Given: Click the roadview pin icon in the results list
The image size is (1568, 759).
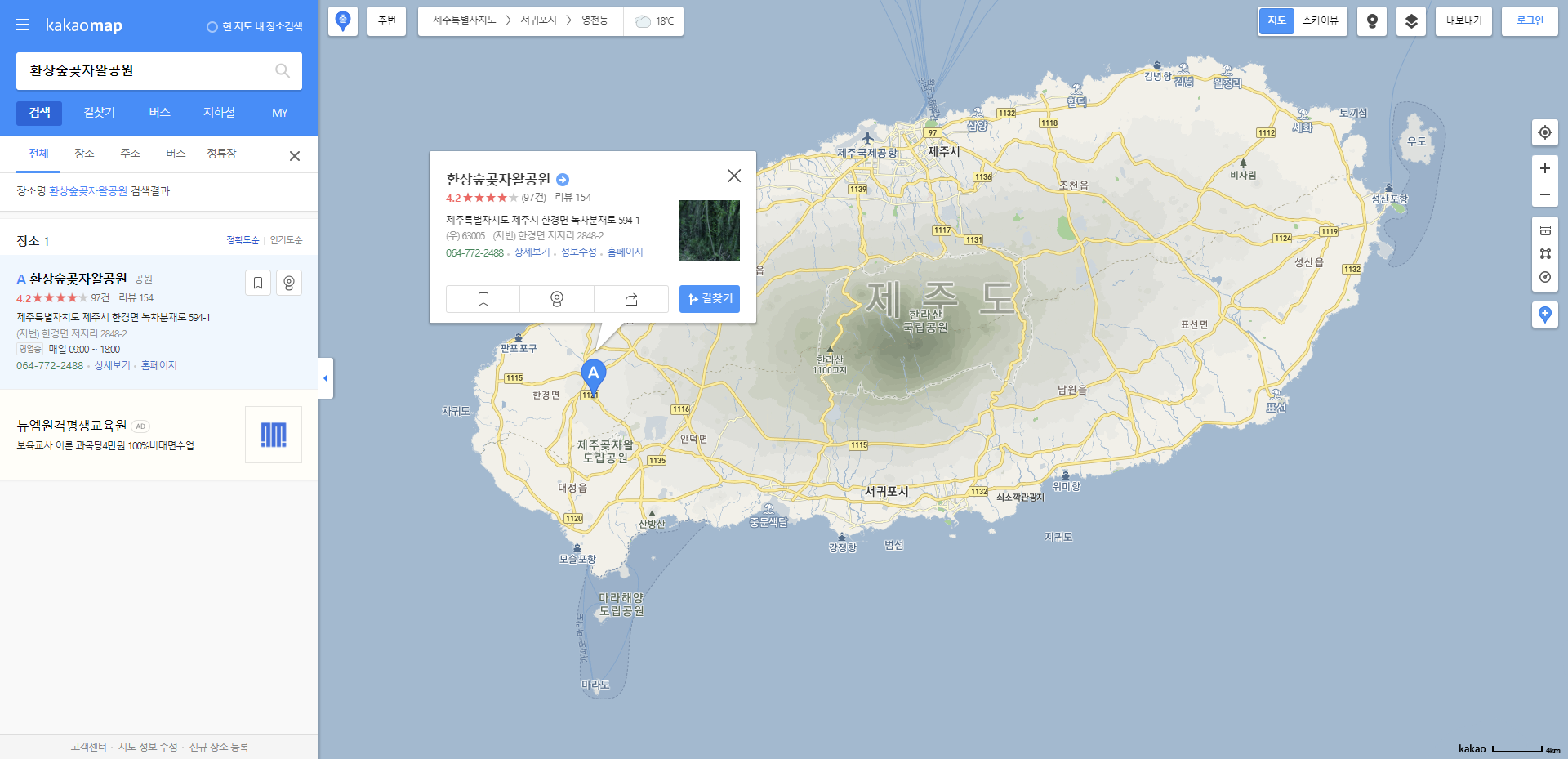Looking at the screenshot, I should pos(289,283).
